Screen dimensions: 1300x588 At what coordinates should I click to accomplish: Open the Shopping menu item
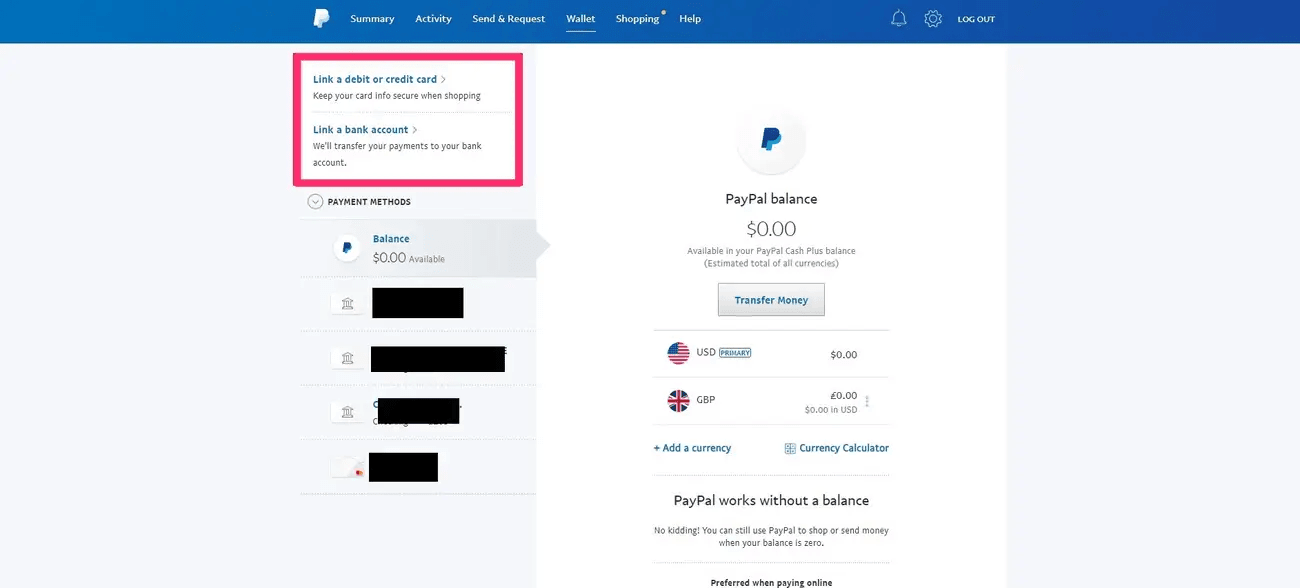point(637,18)
